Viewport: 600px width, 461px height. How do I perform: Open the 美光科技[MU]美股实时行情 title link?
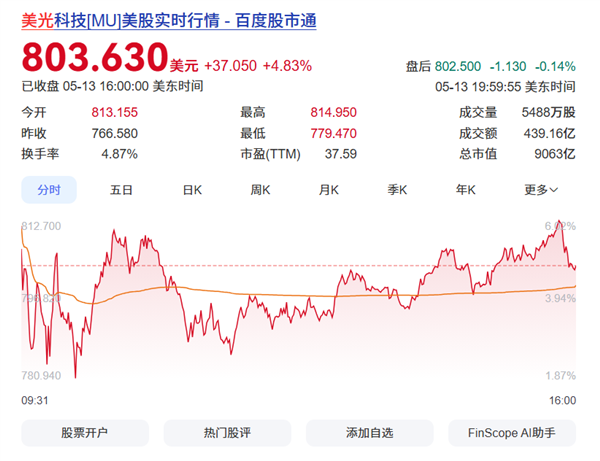169,21
